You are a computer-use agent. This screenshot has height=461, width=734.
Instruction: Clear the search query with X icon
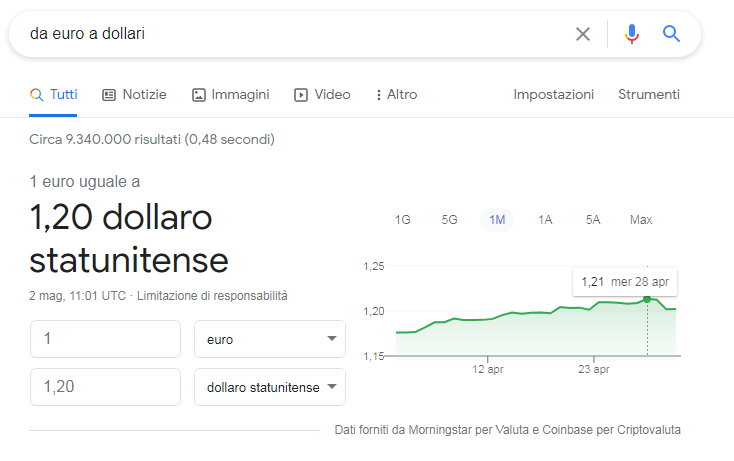click(583, 34)
